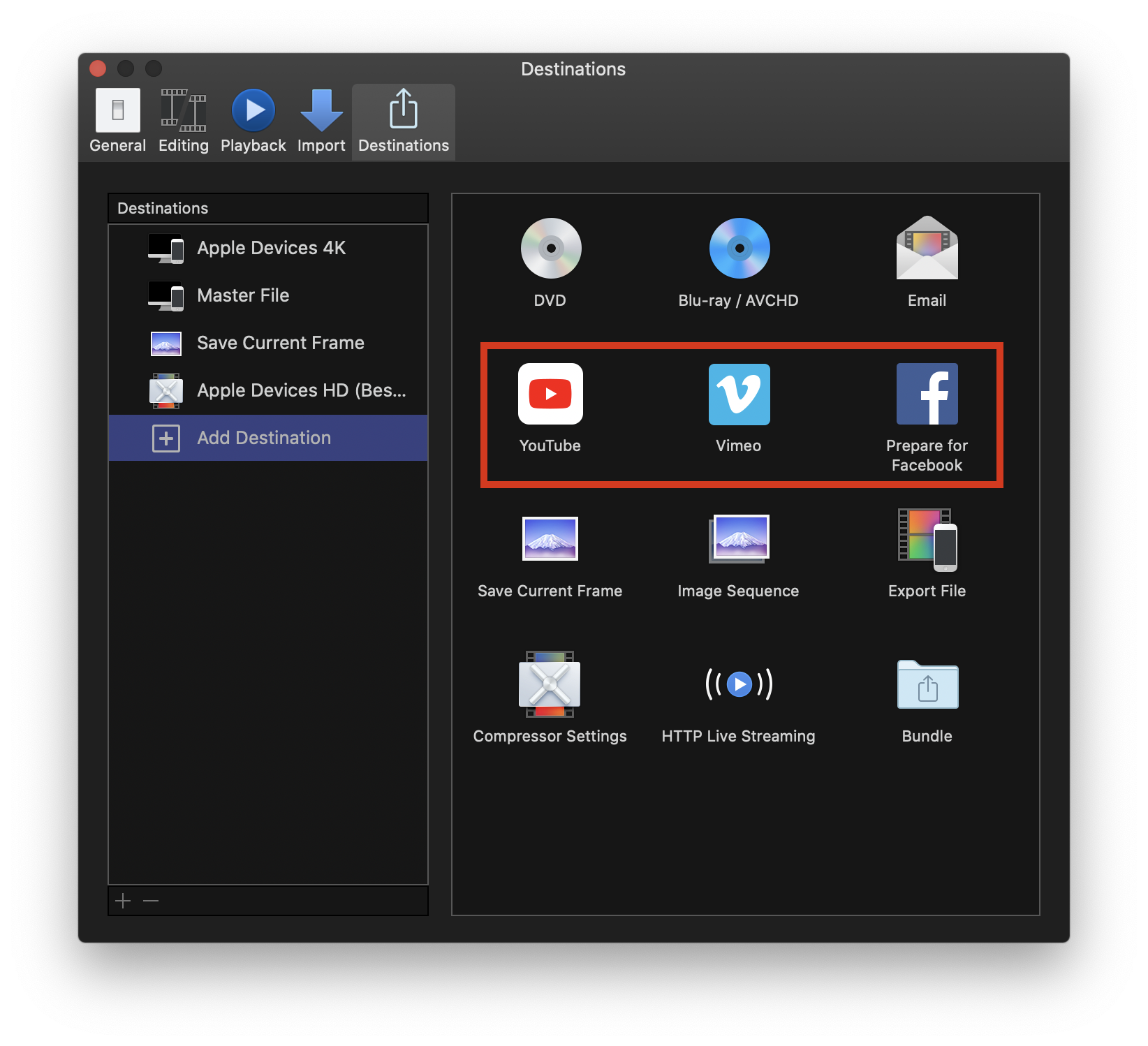Image resolution: width=1148 pixels, height=1046 pixels.
Task: Click the minus button to remove a destination
Action: pos(151,901)
